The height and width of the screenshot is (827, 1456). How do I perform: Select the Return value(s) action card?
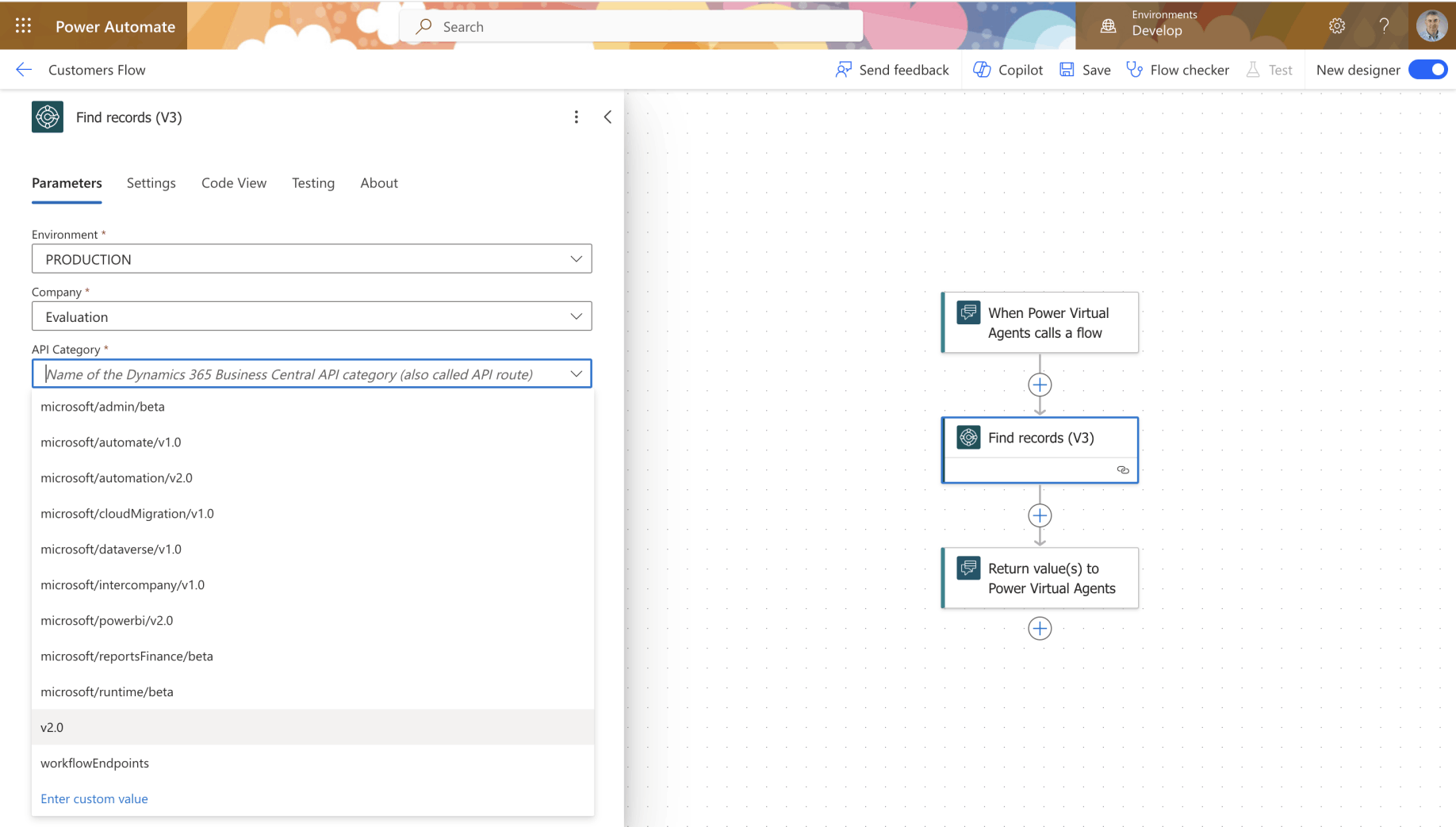1040,578
